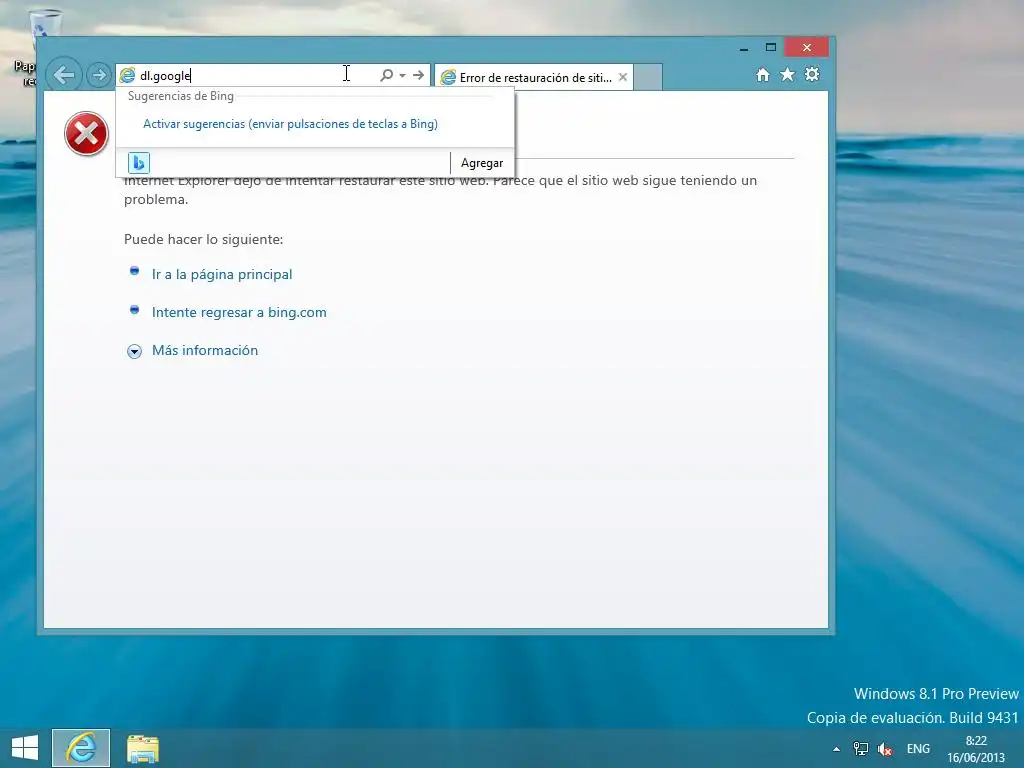Screen dimensions: 1024x768
Task: Click 'Activar sugerencias' Bing link
Action: 290,124
